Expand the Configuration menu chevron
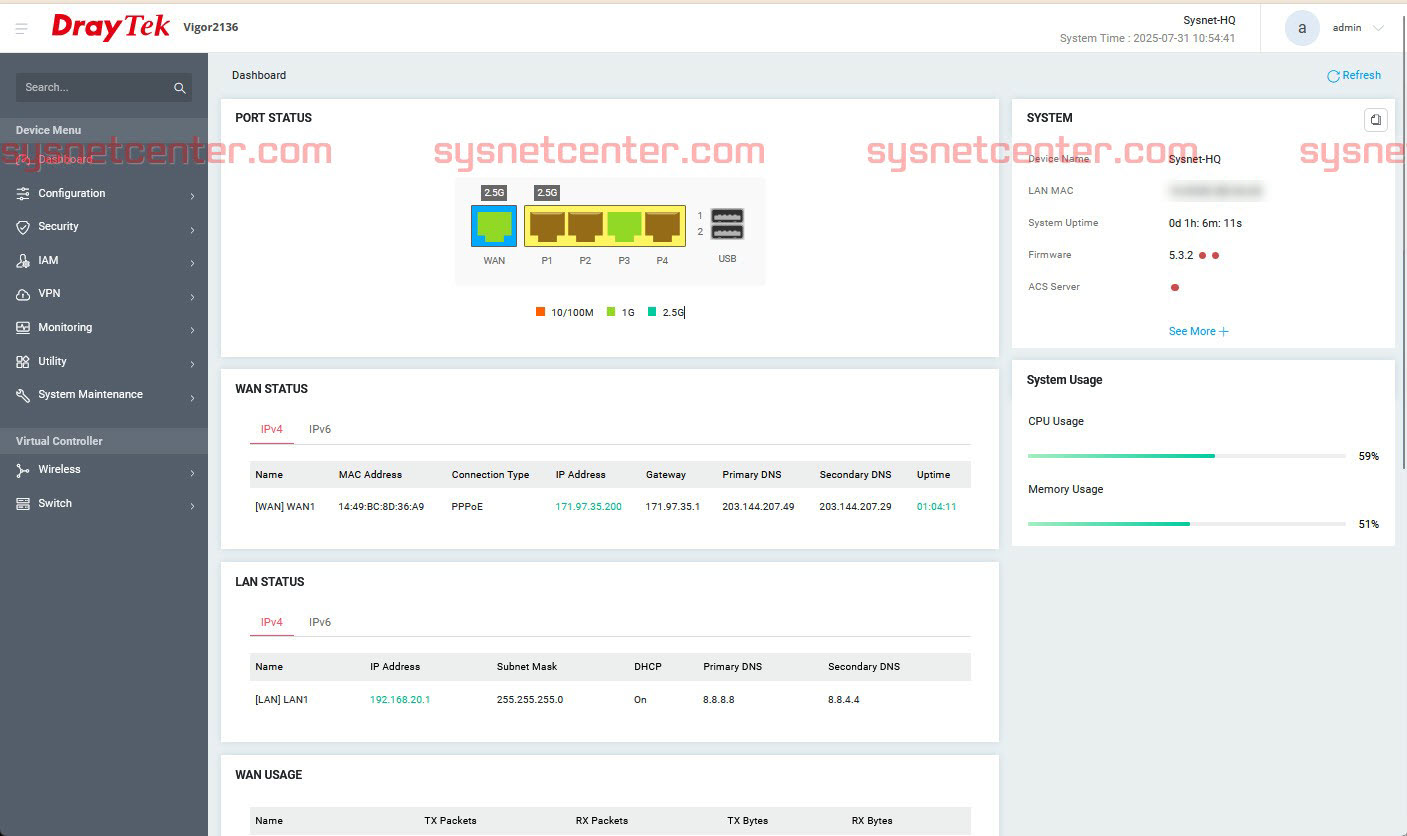 point(192,196)
